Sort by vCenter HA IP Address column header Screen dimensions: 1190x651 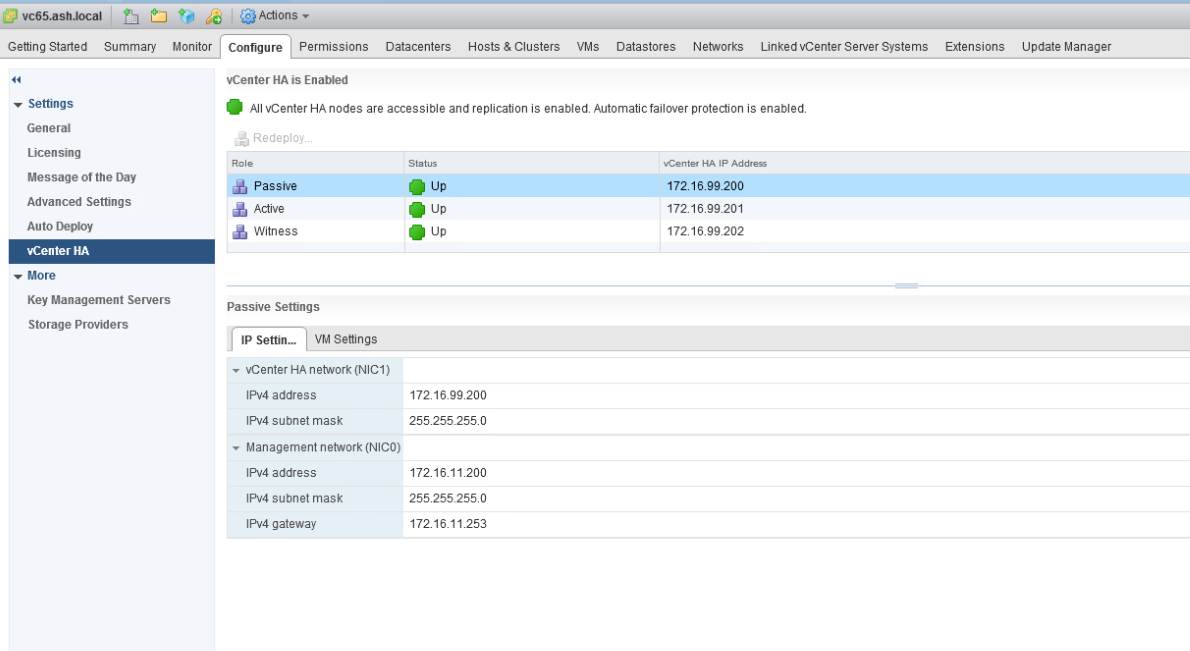924,163
